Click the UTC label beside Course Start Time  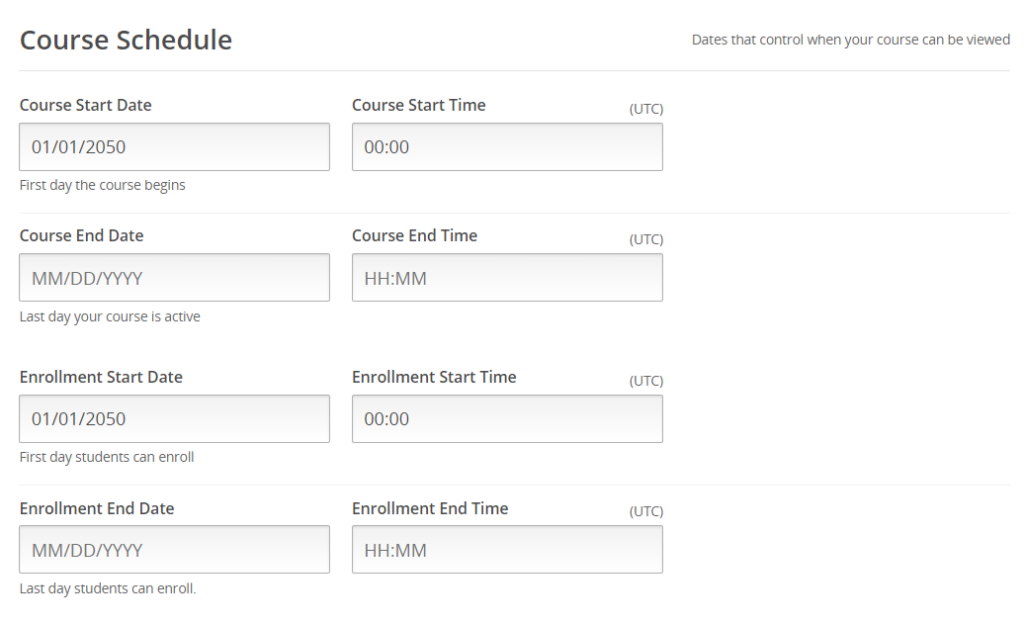point(646,109)
